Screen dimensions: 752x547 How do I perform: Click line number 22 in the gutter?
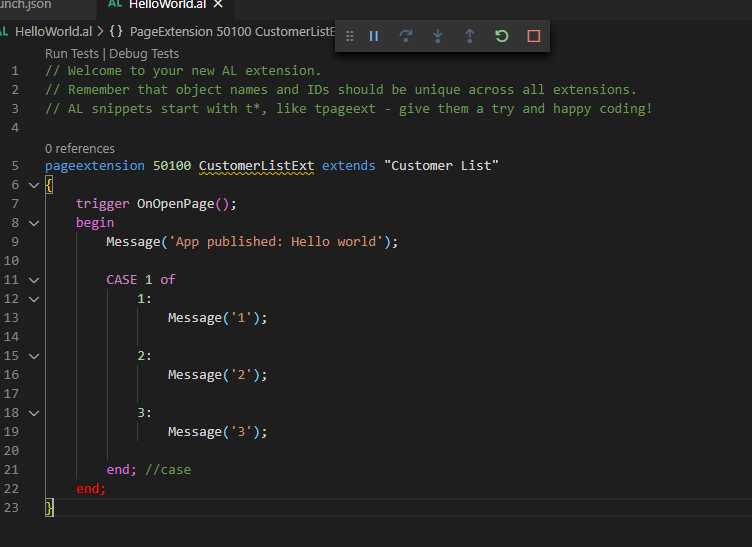(x=11, y=489)
